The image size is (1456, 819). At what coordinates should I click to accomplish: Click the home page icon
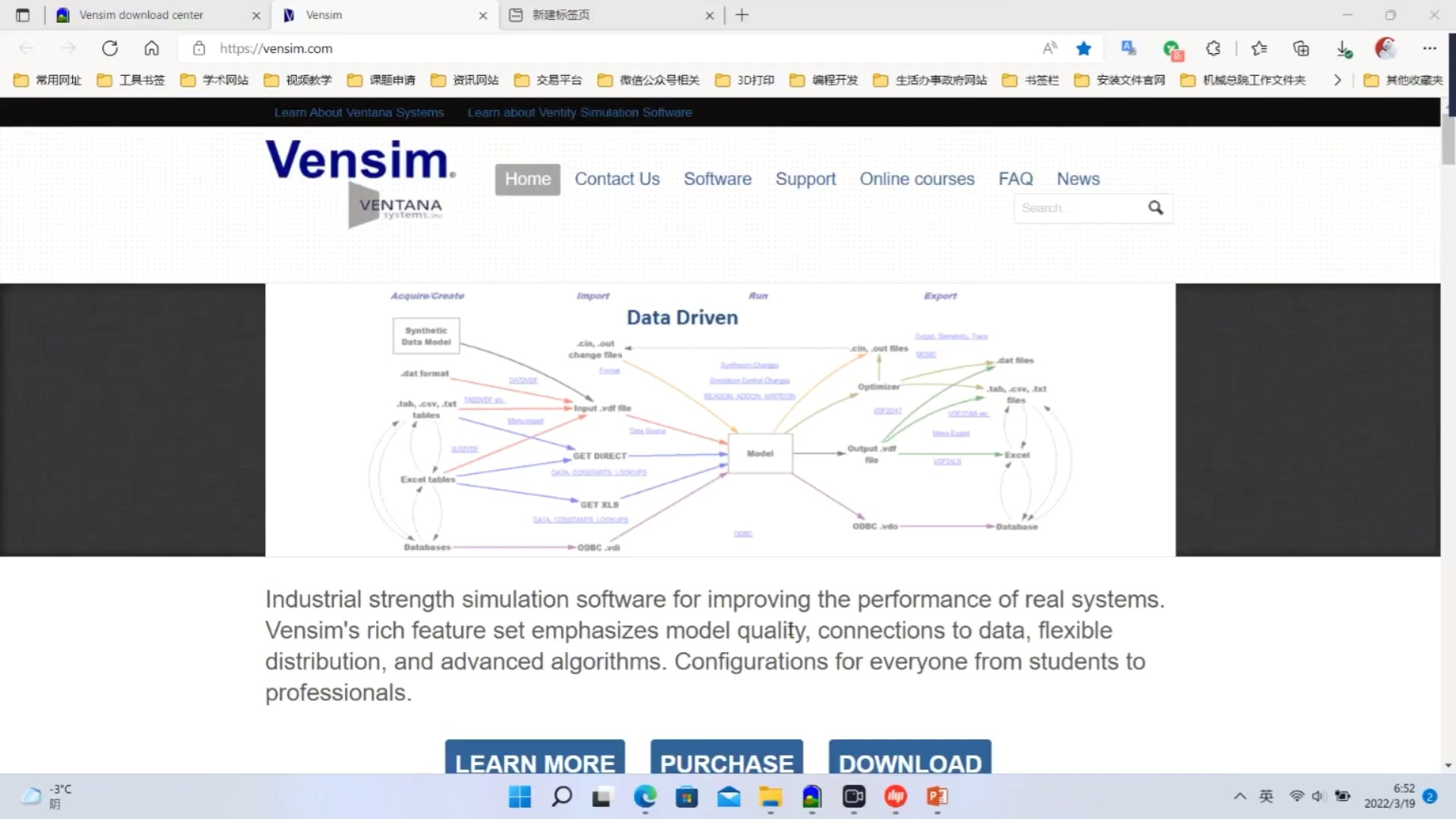click(x=152, y=49)
